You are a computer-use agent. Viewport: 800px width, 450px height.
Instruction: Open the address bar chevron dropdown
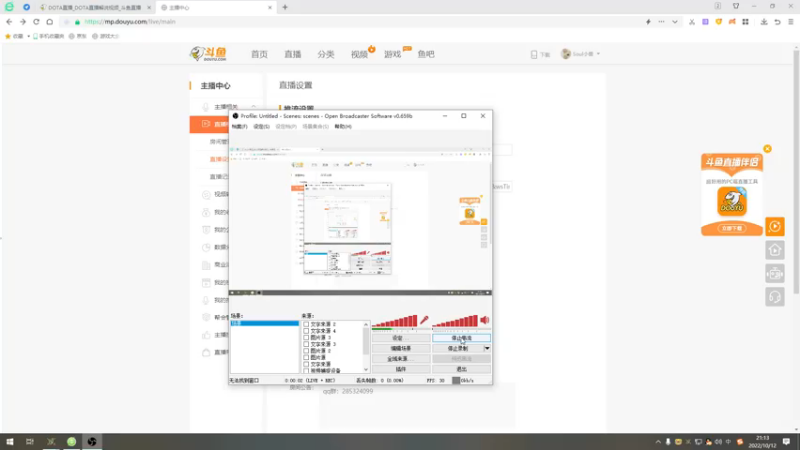pos(674,22)
